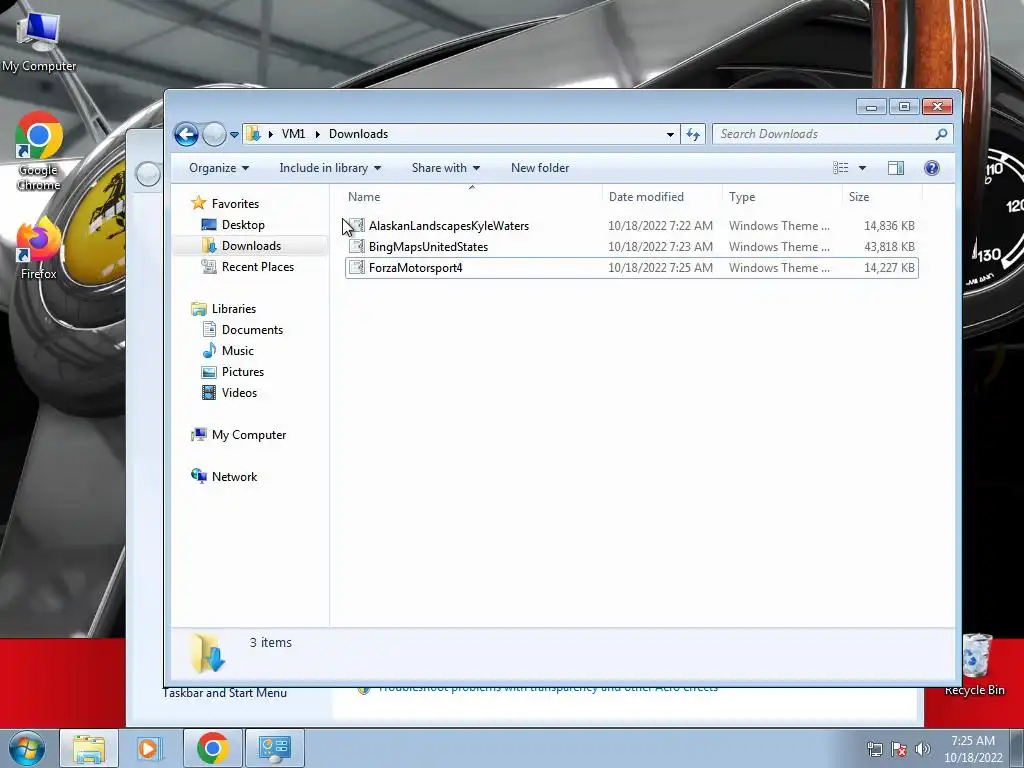
Task: Click the search magnifier icon
Action: coord(941,134)
